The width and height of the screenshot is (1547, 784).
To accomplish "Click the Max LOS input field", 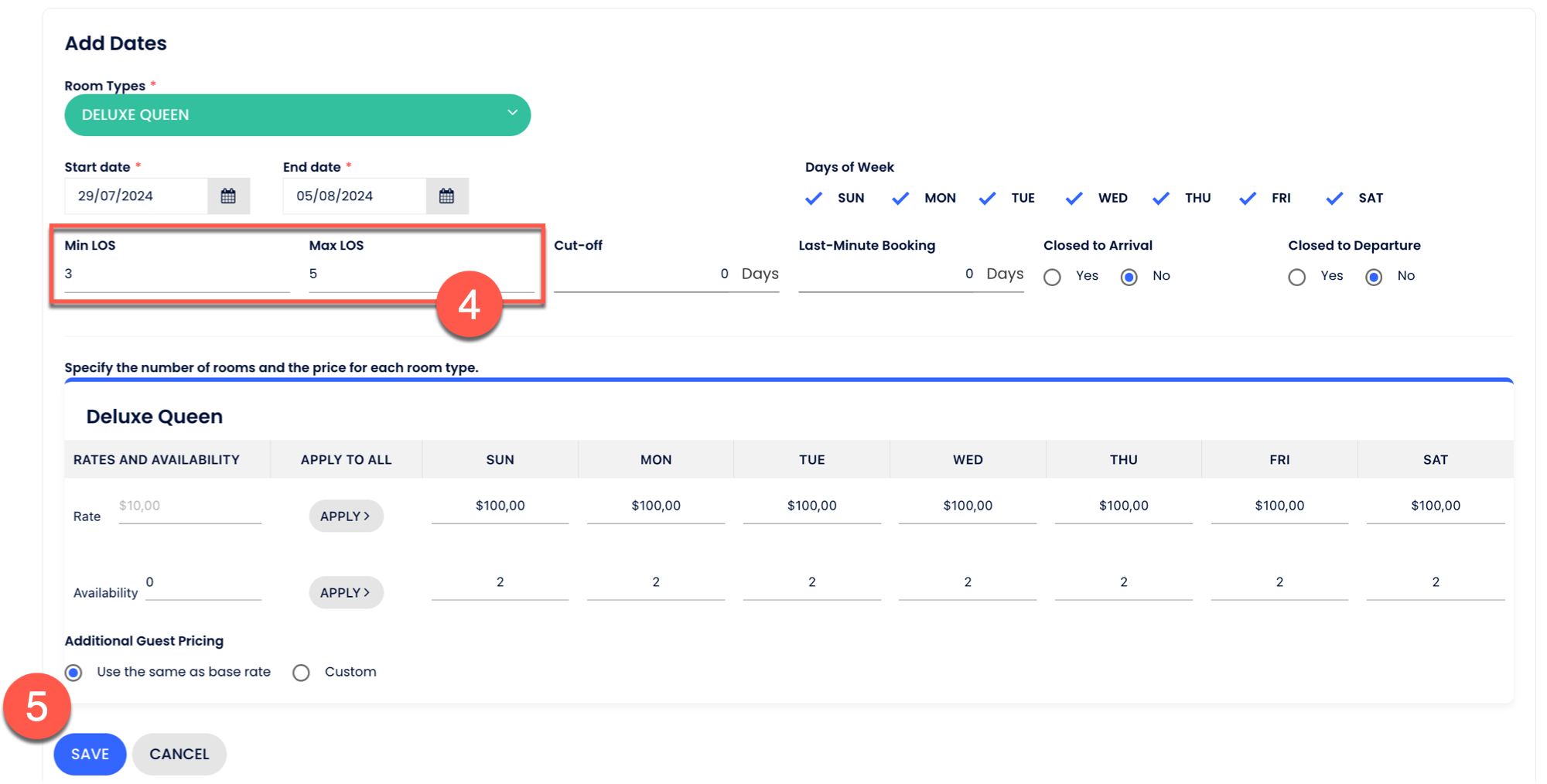I will (371, 274).
